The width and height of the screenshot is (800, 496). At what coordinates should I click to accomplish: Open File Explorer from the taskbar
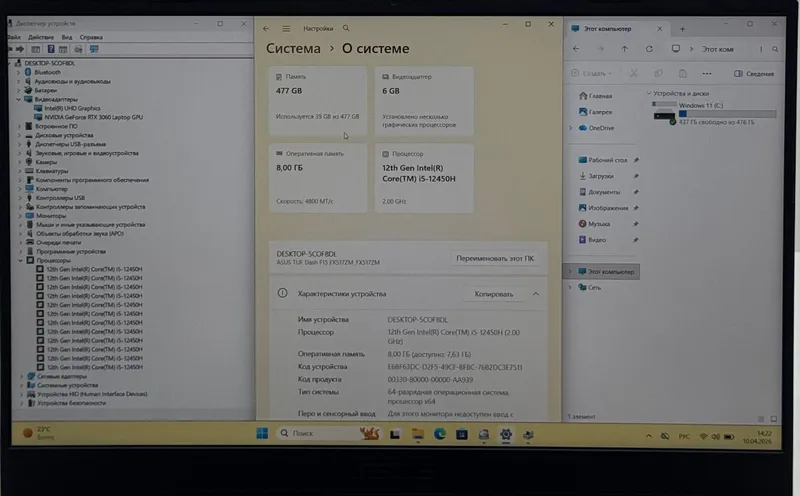coord(418,434)
